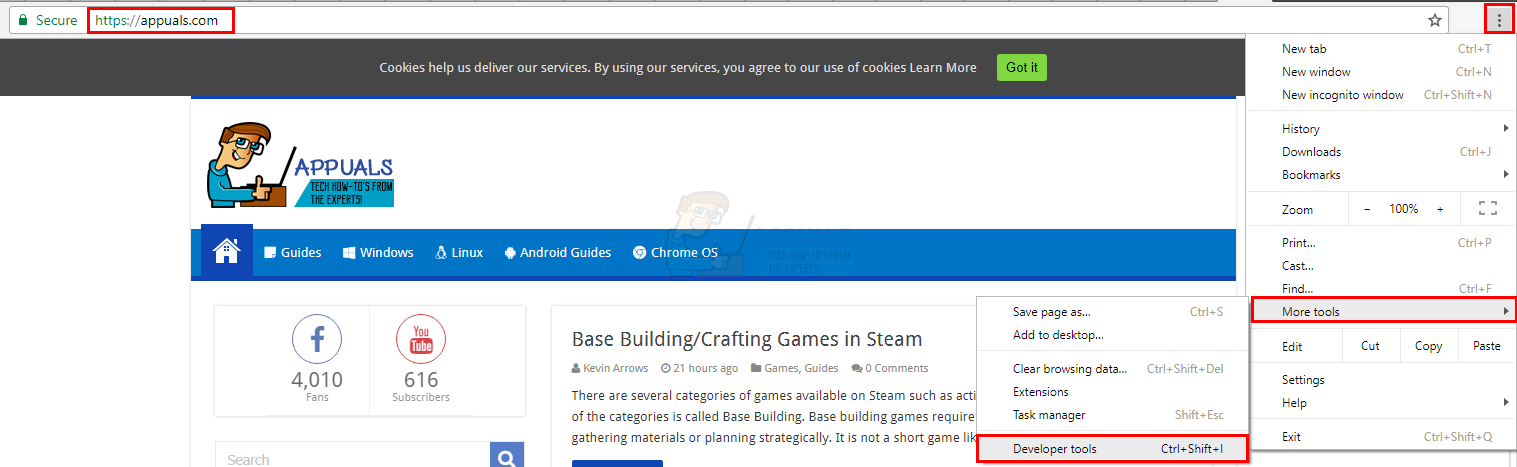Increase zoom with plus button
This screenshot has width=1517, height=467.
click(1440, 209)
